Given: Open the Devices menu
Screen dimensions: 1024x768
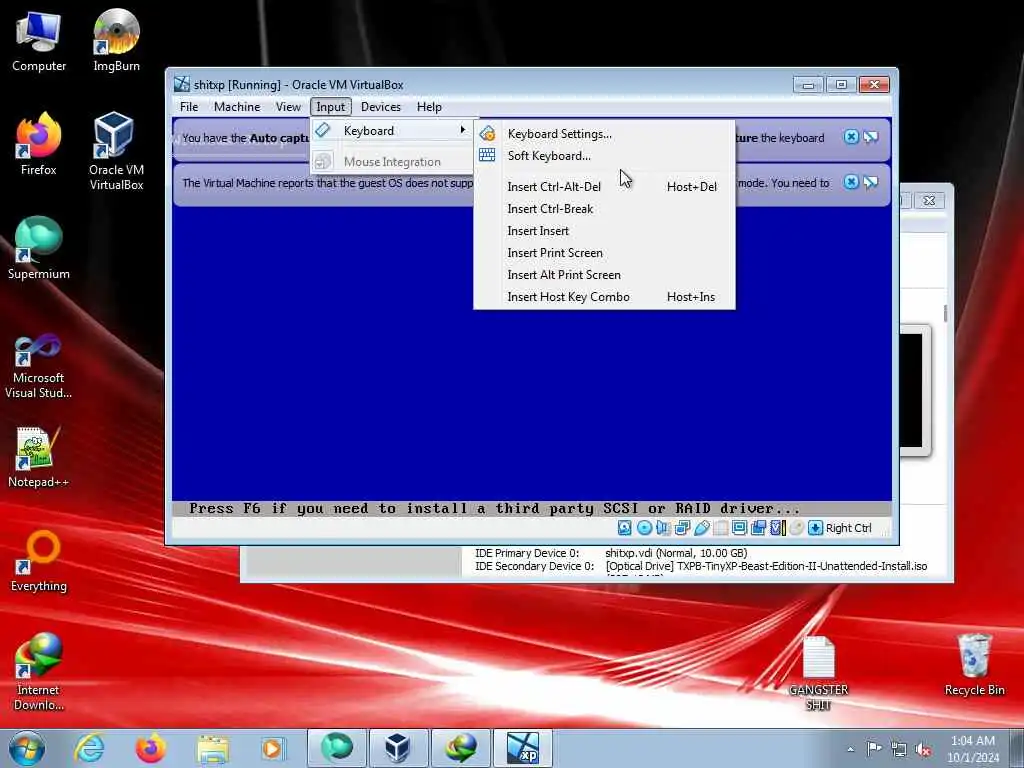Looking at the screenshot, I should point(381,106).
